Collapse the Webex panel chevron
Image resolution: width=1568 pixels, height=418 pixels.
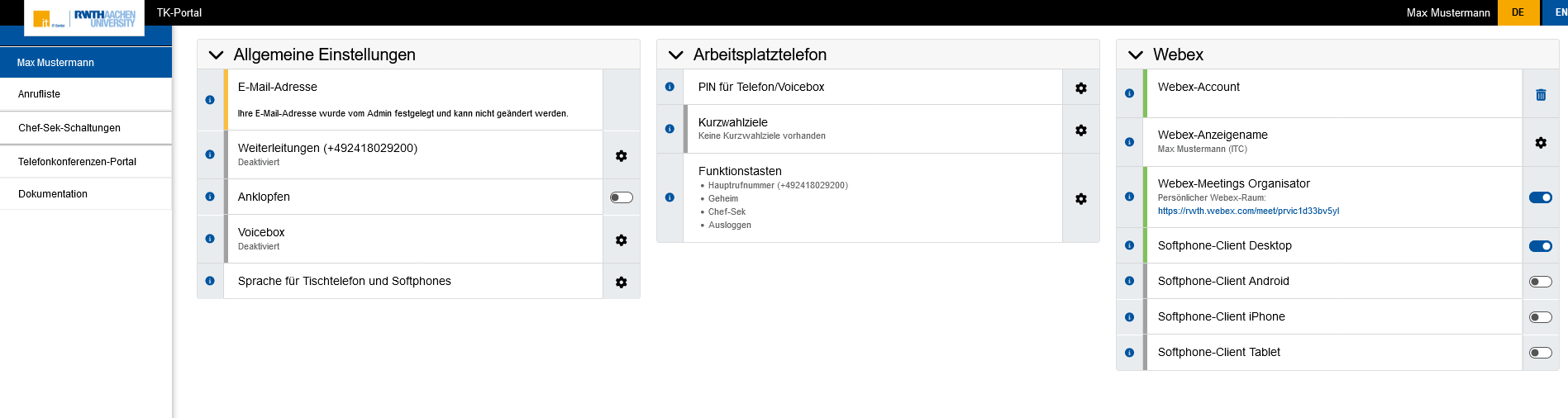click(x=1136, y=55)
